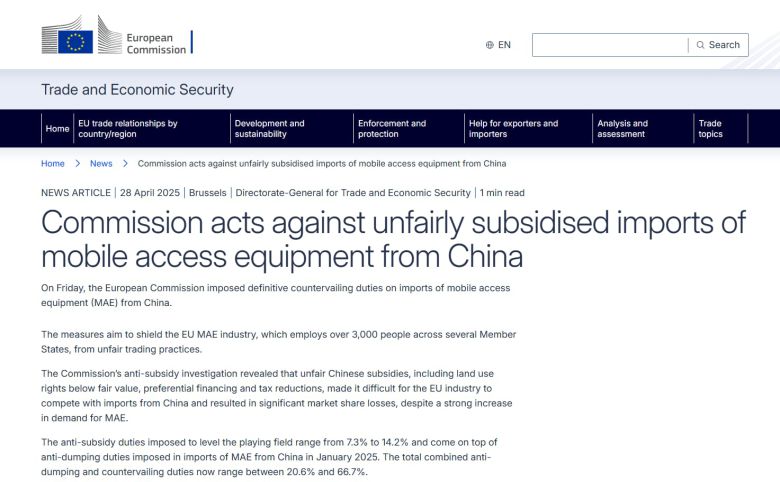Open Help for exporters and importers menu
Screen dimensions: 780x482
click(x=513, y=129)
